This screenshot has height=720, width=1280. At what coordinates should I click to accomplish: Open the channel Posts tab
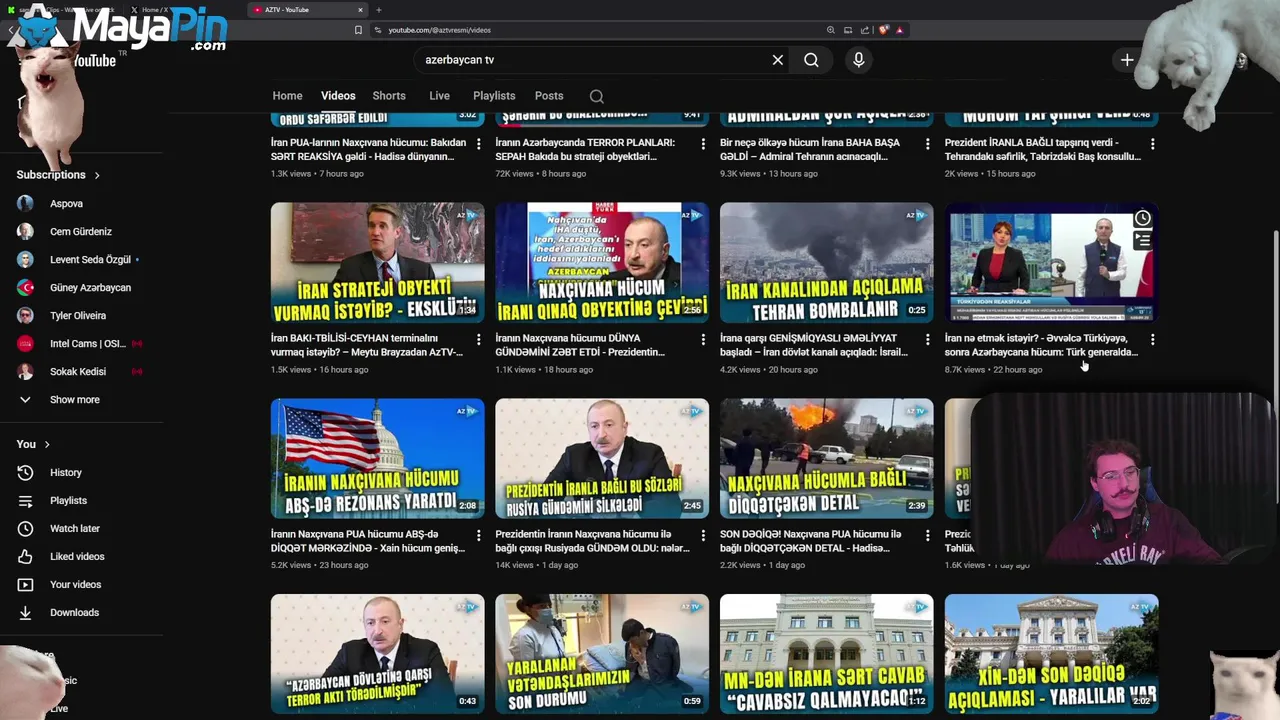(549, 96)
